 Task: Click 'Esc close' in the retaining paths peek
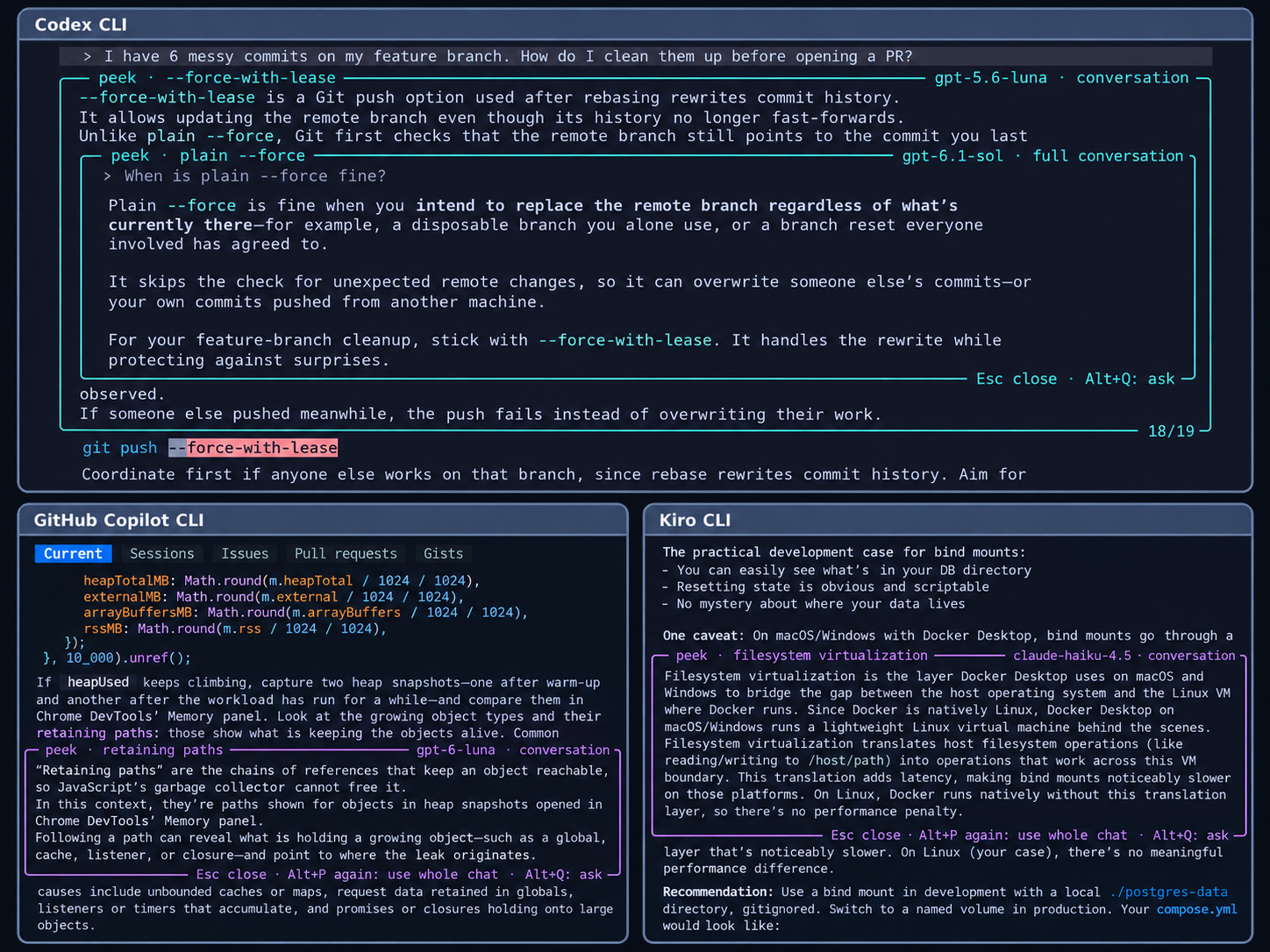[x=232, y=874]
